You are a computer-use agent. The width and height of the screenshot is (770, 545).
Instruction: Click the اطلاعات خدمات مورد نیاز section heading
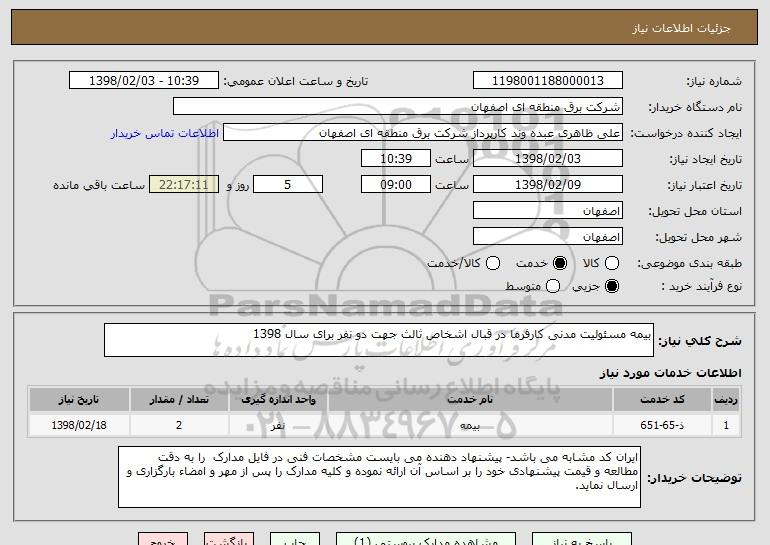670,373
